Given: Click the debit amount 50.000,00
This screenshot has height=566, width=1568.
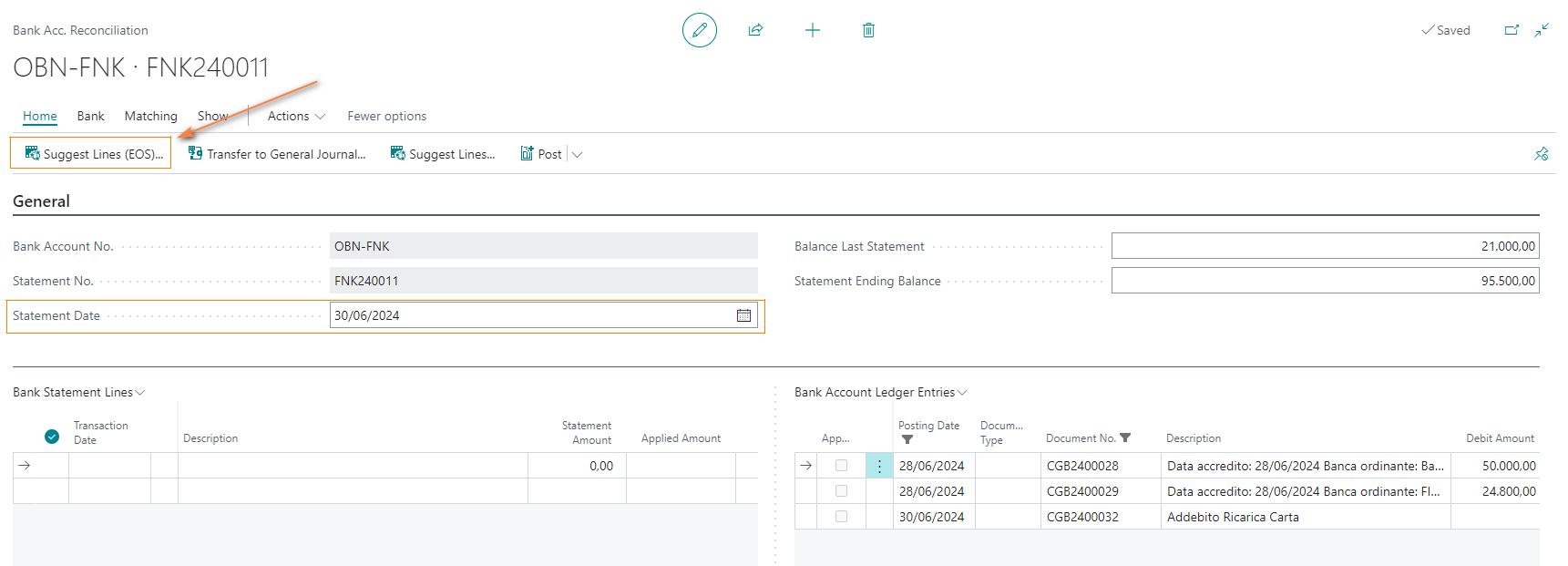Looking at the screenshot, I should 1509,466.
